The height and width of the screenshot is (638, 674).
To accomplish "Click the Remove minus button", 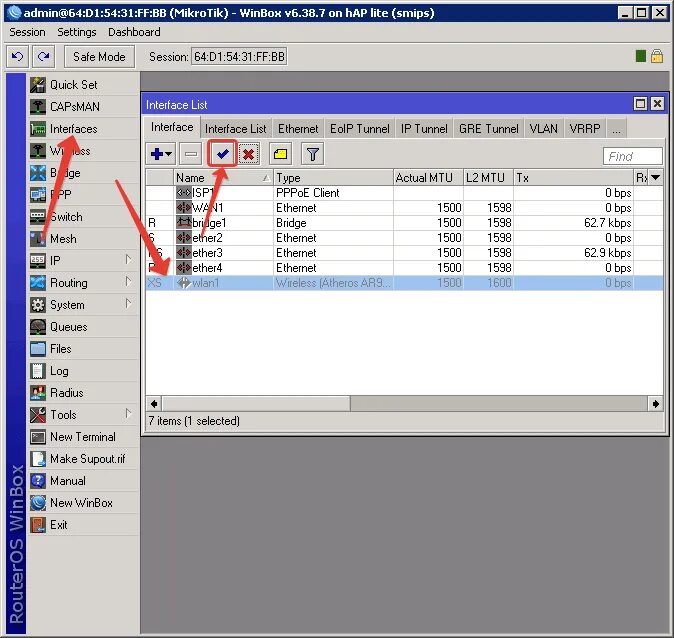I will point(191,154).
